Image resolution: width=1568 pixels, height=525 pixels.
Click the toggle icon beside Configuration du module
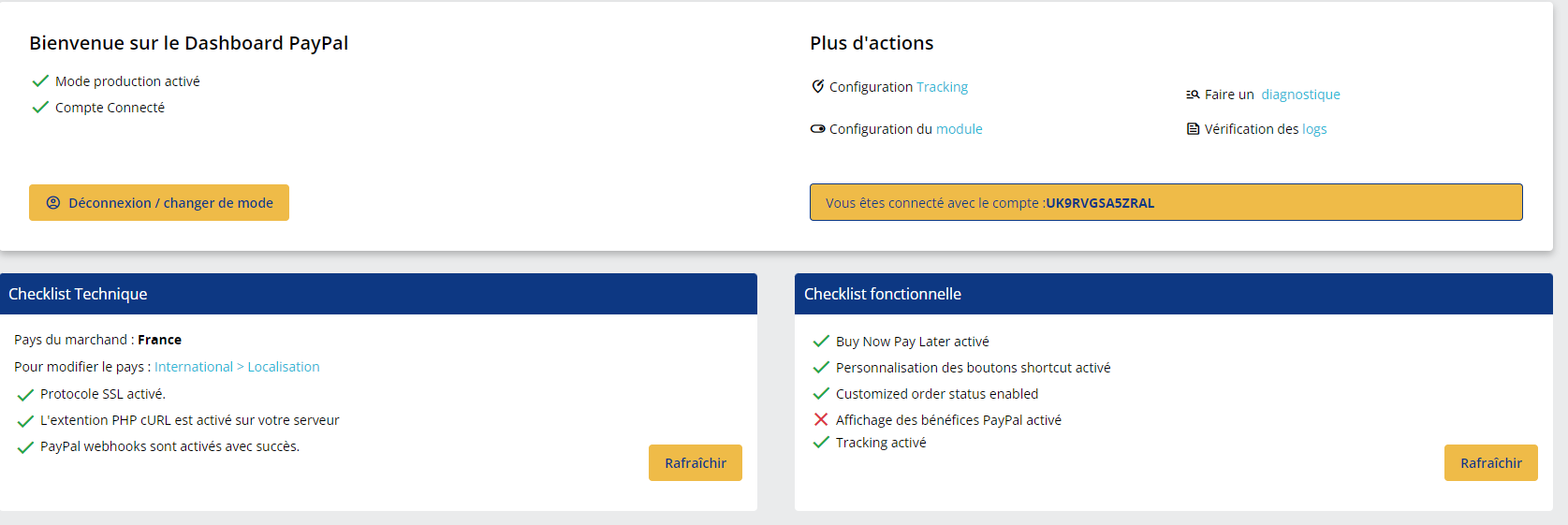[818, 129]
